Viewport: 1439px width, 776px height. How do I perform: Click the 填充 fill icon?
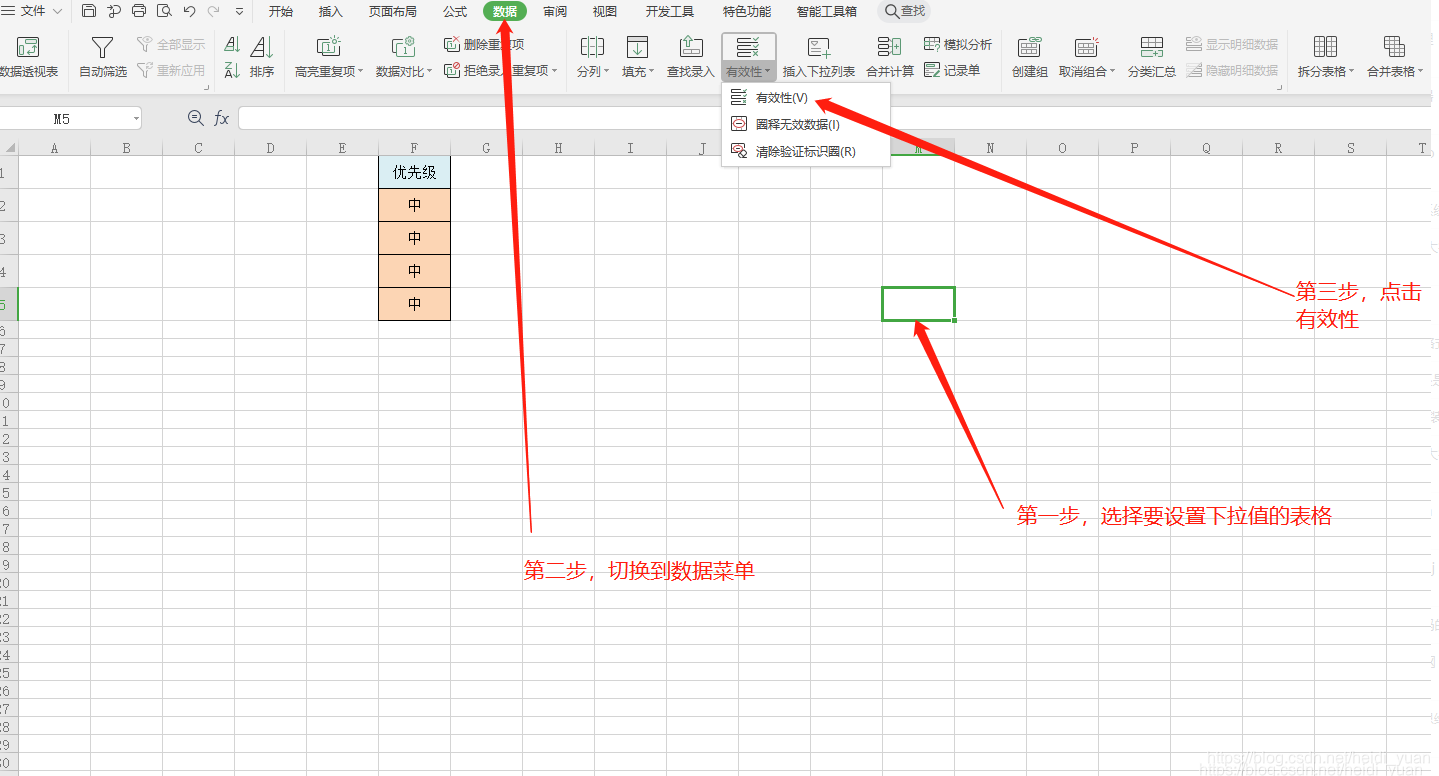(637, 47)
